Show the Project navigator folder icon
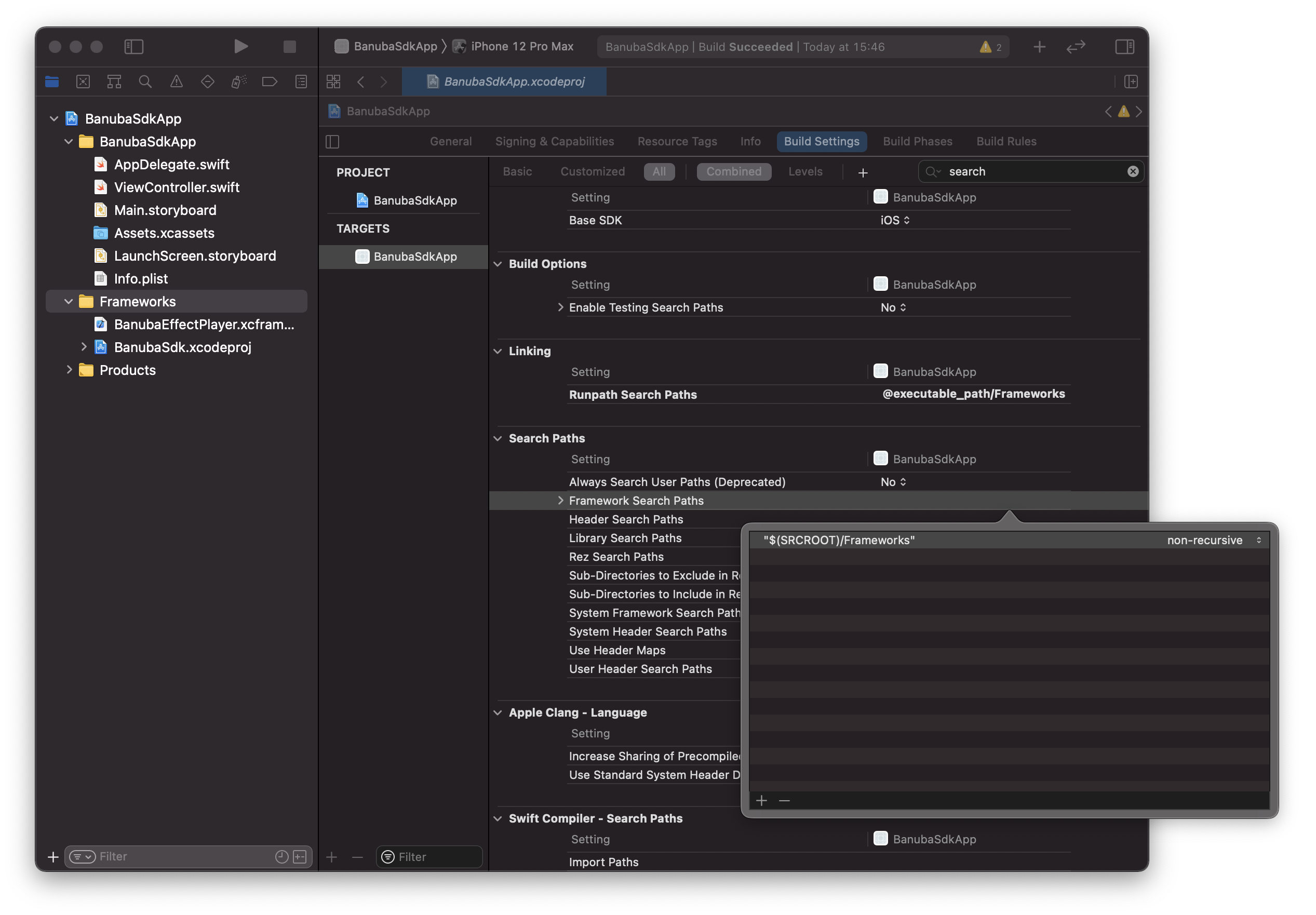Screen dimensions: 1316x915 click(51, 82)
